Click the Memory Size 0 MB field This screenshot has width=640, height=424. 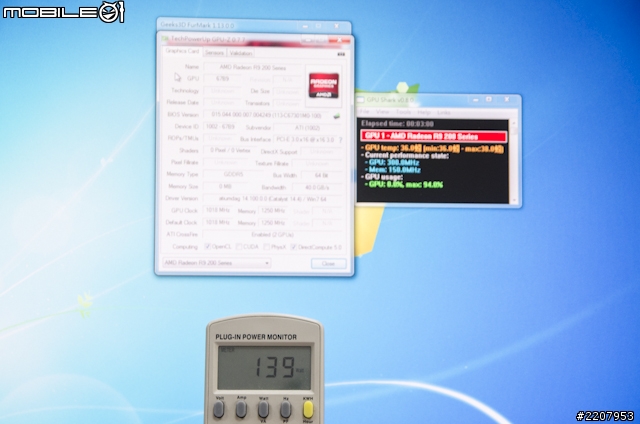224,186
